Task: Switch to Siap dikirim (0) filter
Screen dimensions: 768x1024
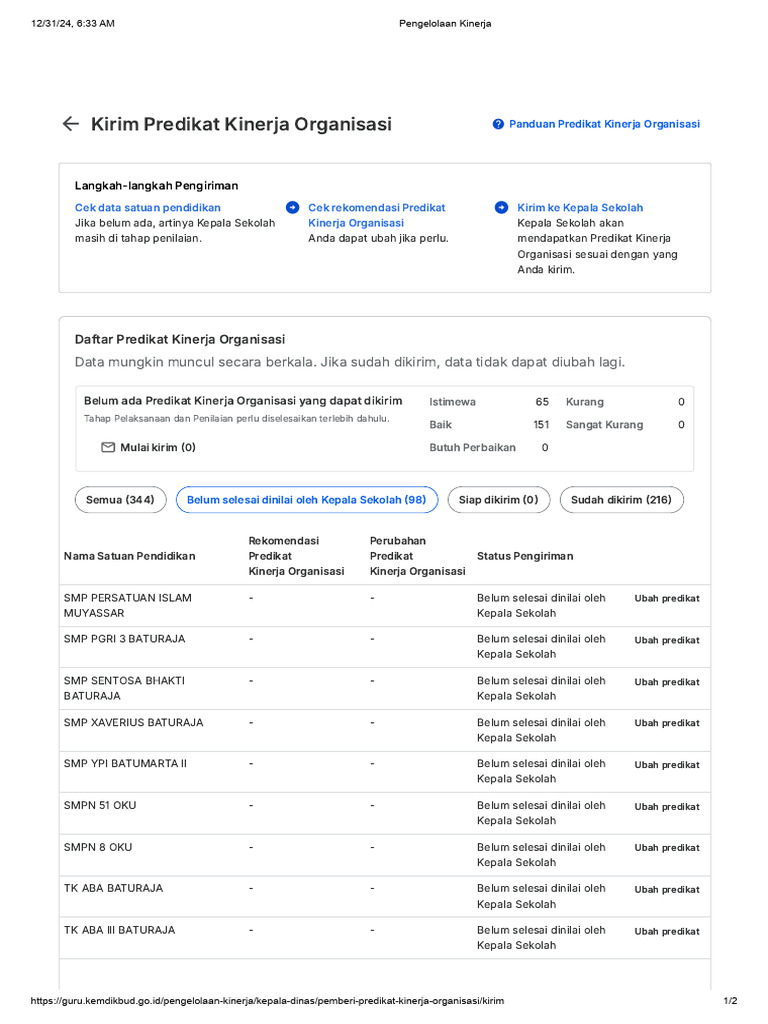Action: point(498,500)
